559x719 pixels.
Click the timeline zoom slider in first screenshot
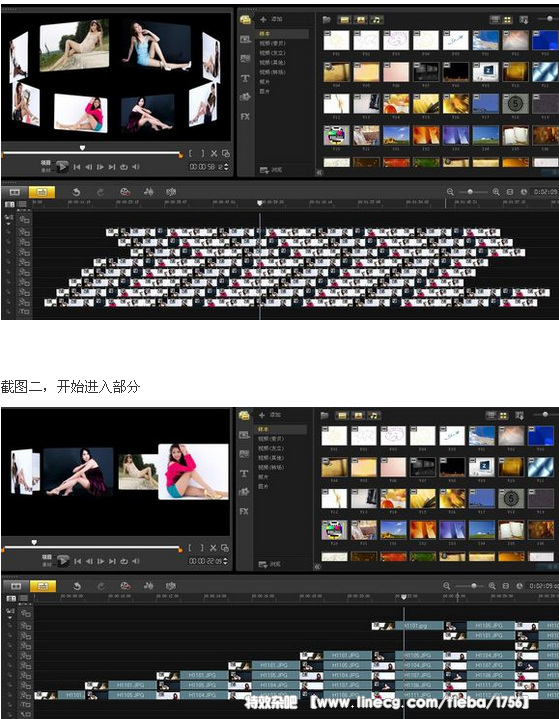tap(472, 192)
